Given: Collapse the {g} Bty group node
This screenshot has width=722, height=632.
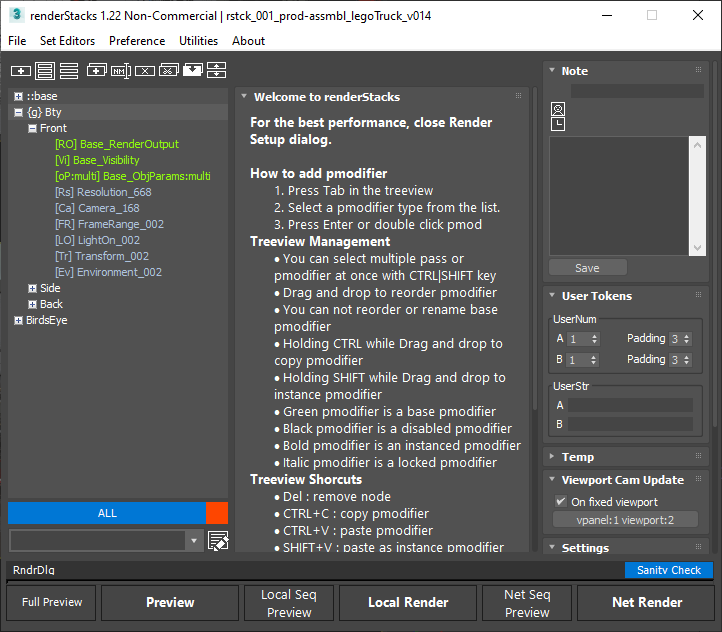Looking at the screenshot, I should click(x=18, y=112).
